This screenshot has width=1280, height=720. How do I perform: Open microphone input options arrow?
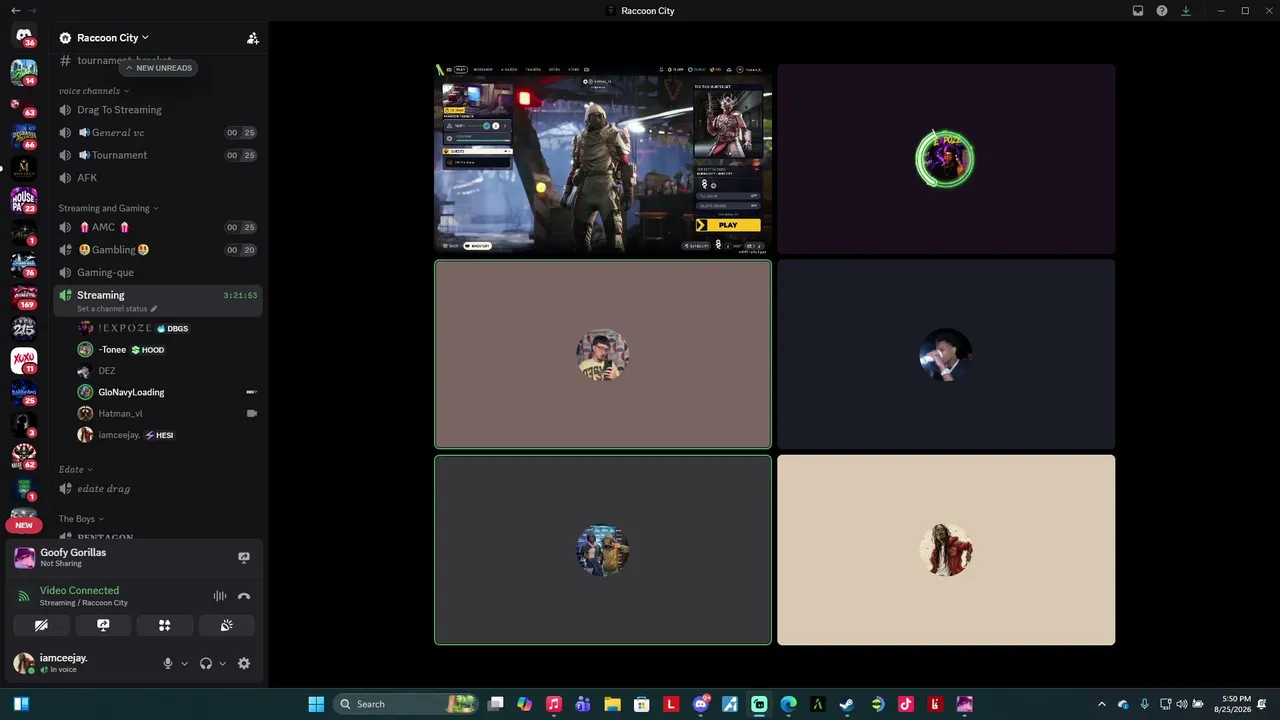184,663
